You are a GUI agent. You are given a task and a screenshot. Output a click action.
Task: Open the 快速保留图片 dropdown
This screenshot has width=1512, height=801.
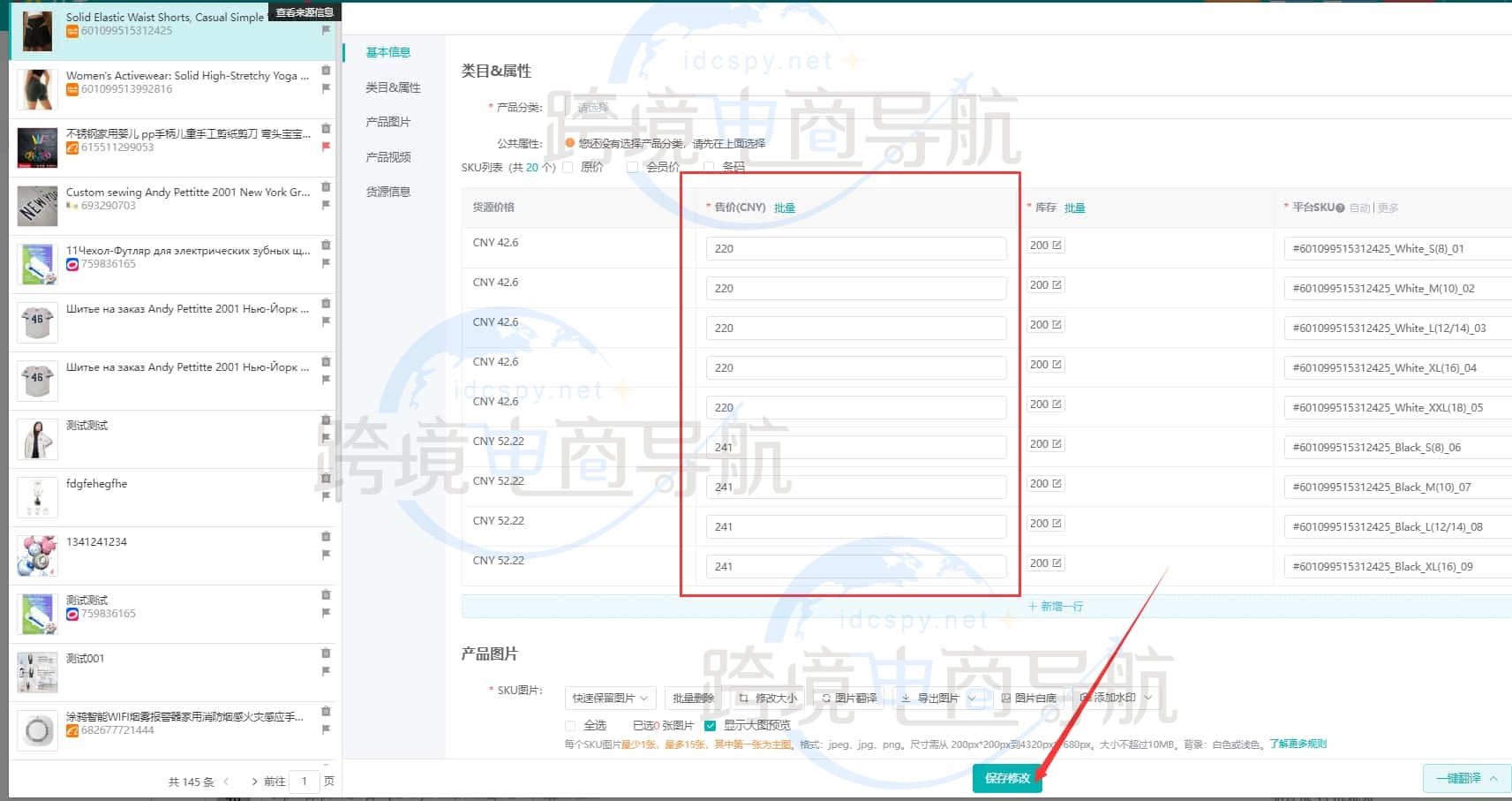click(x=610, y=698)
